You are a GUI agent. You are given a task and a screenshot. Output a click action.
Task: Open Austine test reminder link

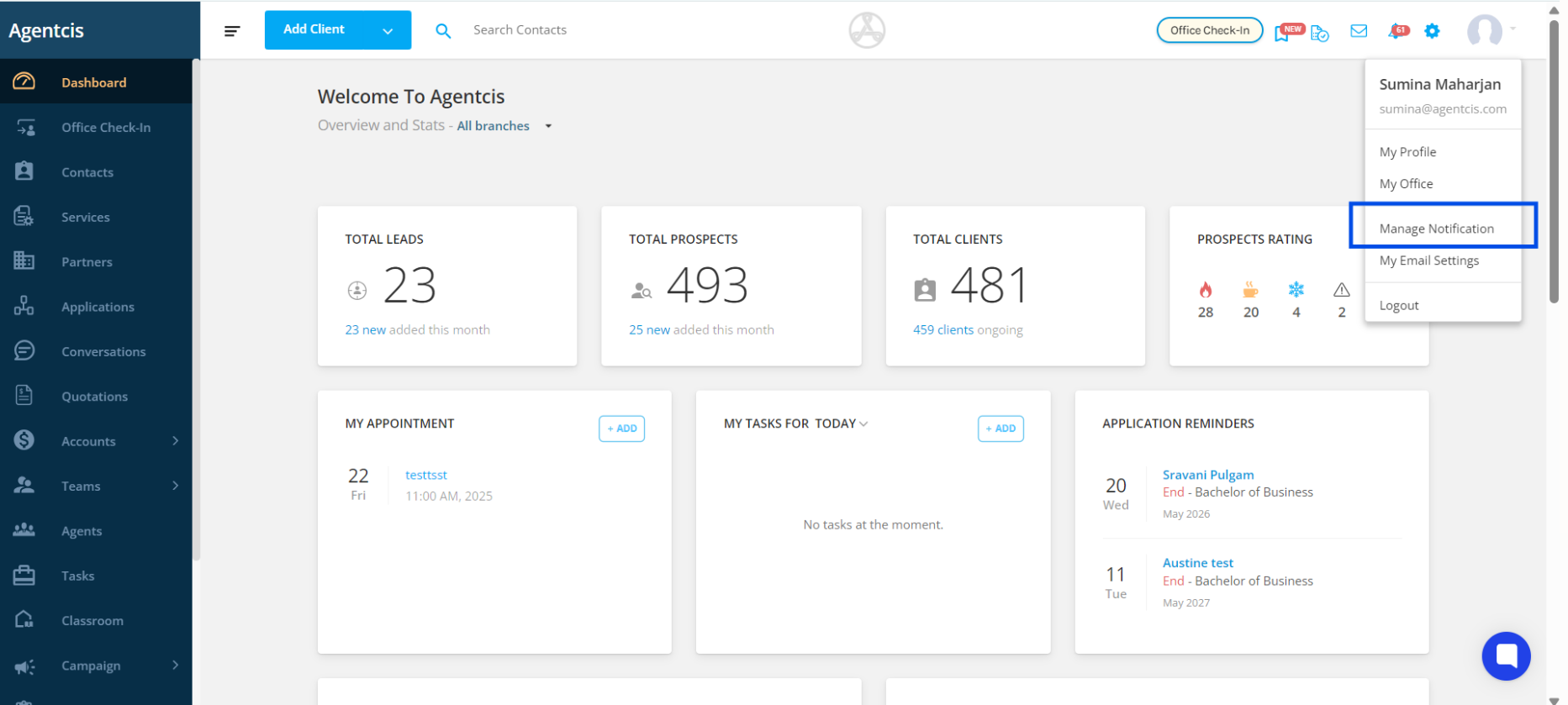click(1197, 563)
